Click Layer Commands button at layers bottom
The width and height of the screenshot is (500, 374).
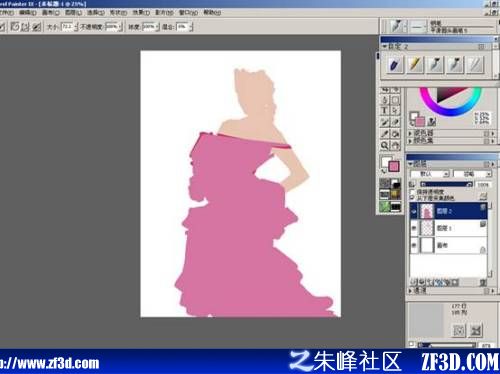click(x=414, y=283)
